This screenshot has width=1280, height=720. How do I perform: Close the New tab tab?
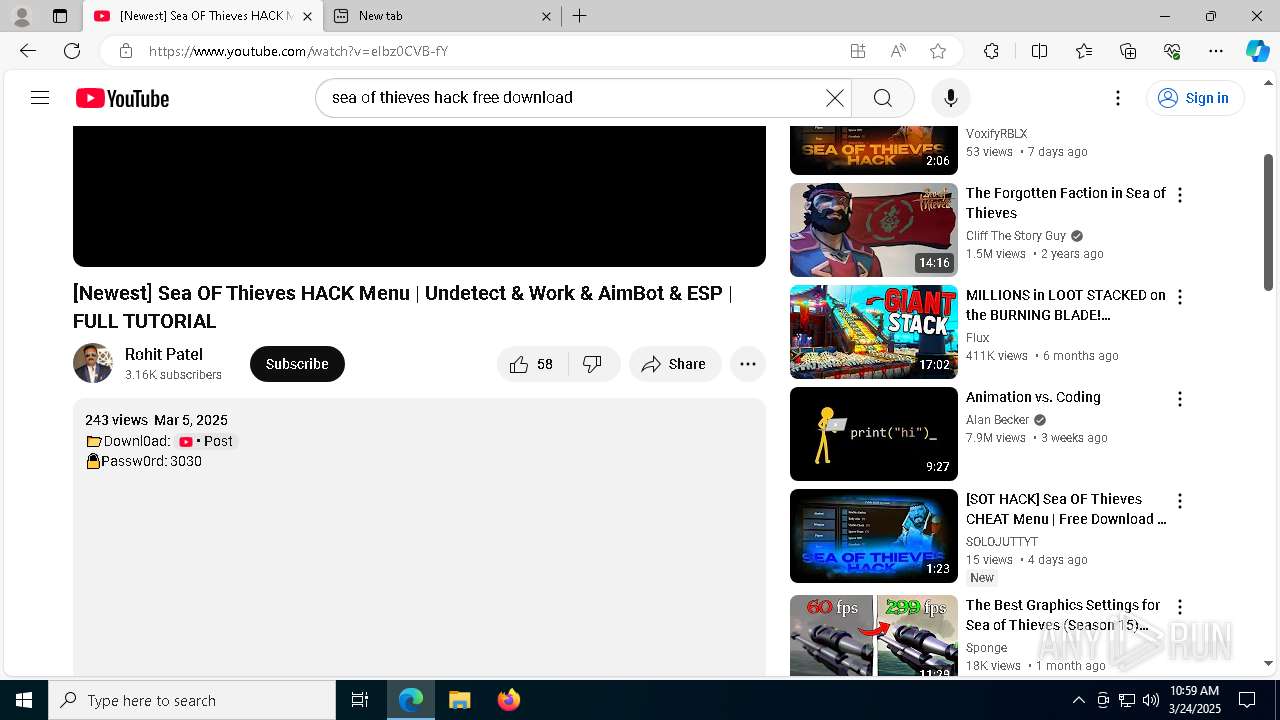pos(546,16)
